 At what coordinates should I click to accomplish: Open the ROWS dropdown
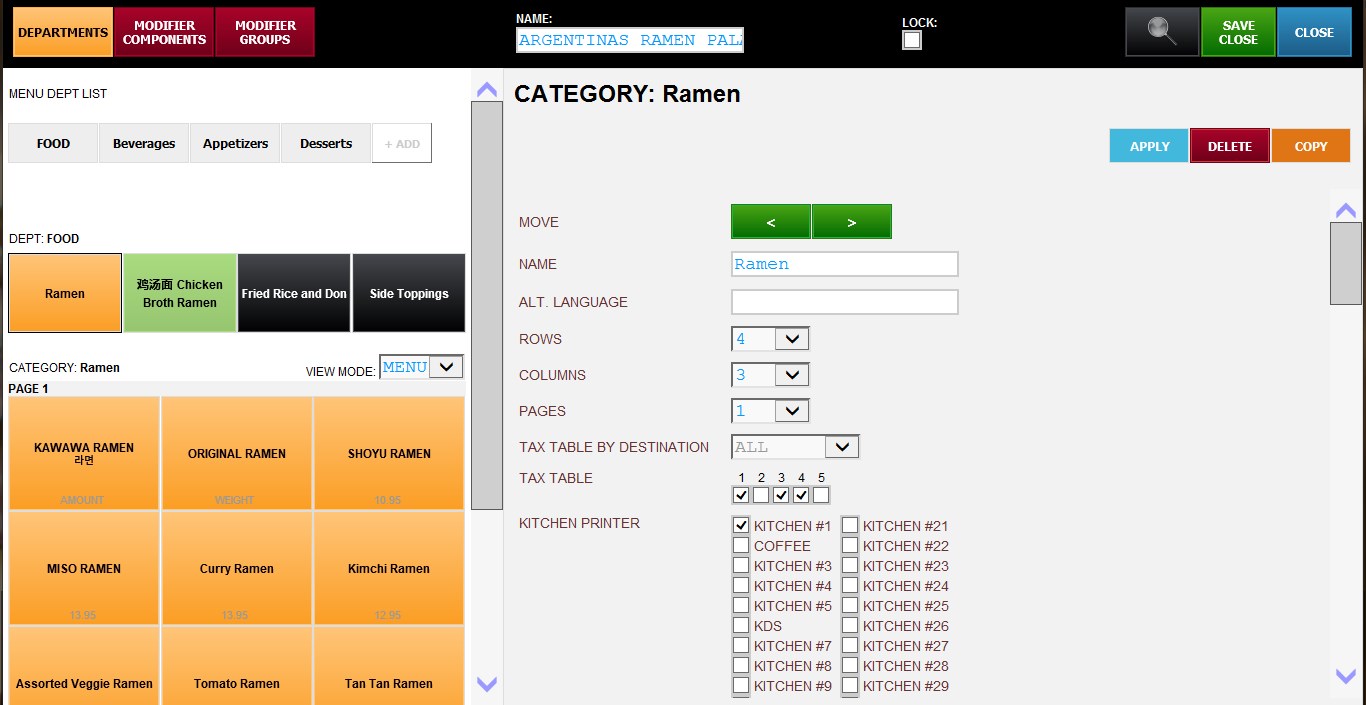pyautogui.click(x=770, y=339)
